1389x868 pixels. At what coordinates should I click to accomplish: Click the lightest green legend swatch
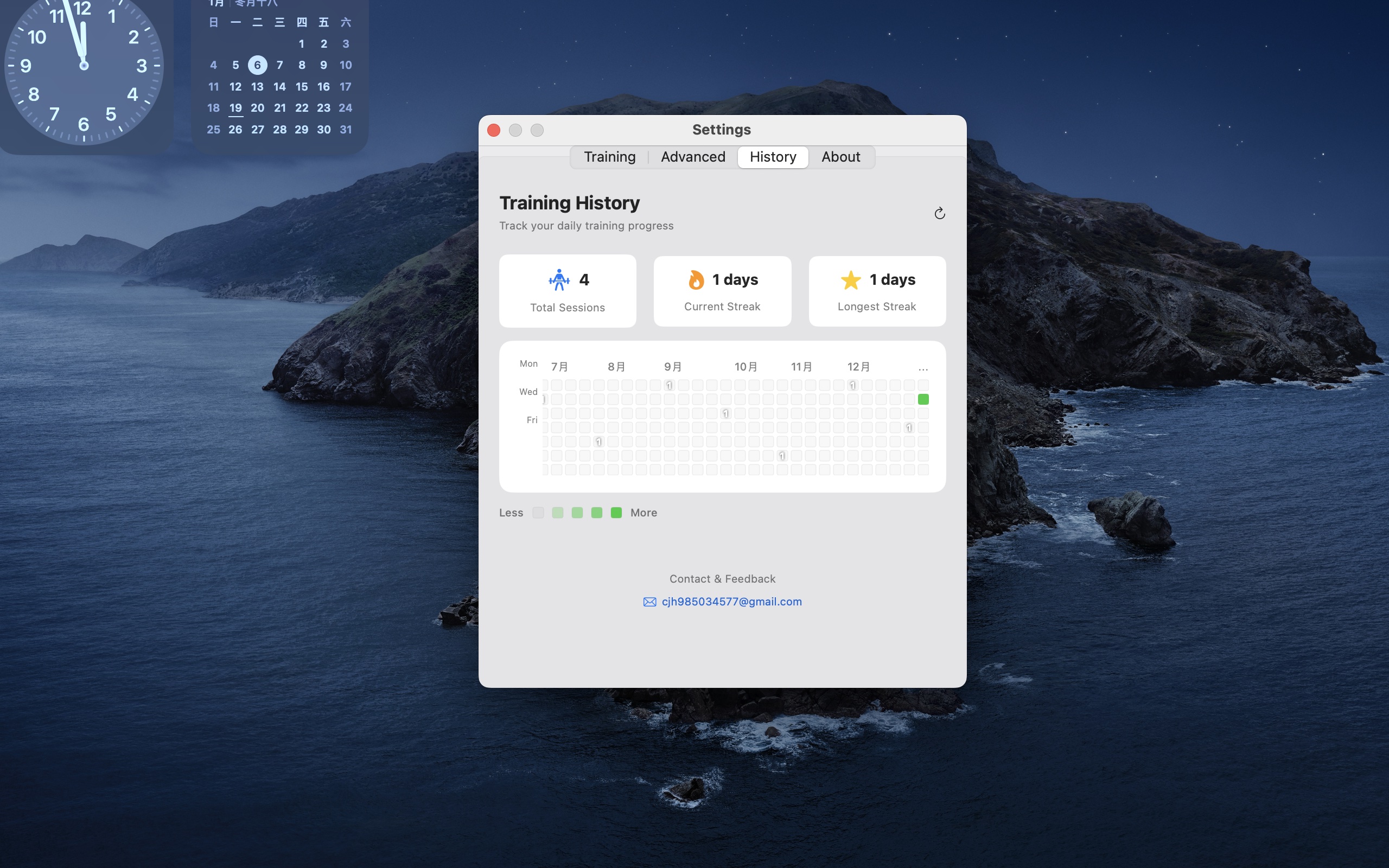coord(557,513)
